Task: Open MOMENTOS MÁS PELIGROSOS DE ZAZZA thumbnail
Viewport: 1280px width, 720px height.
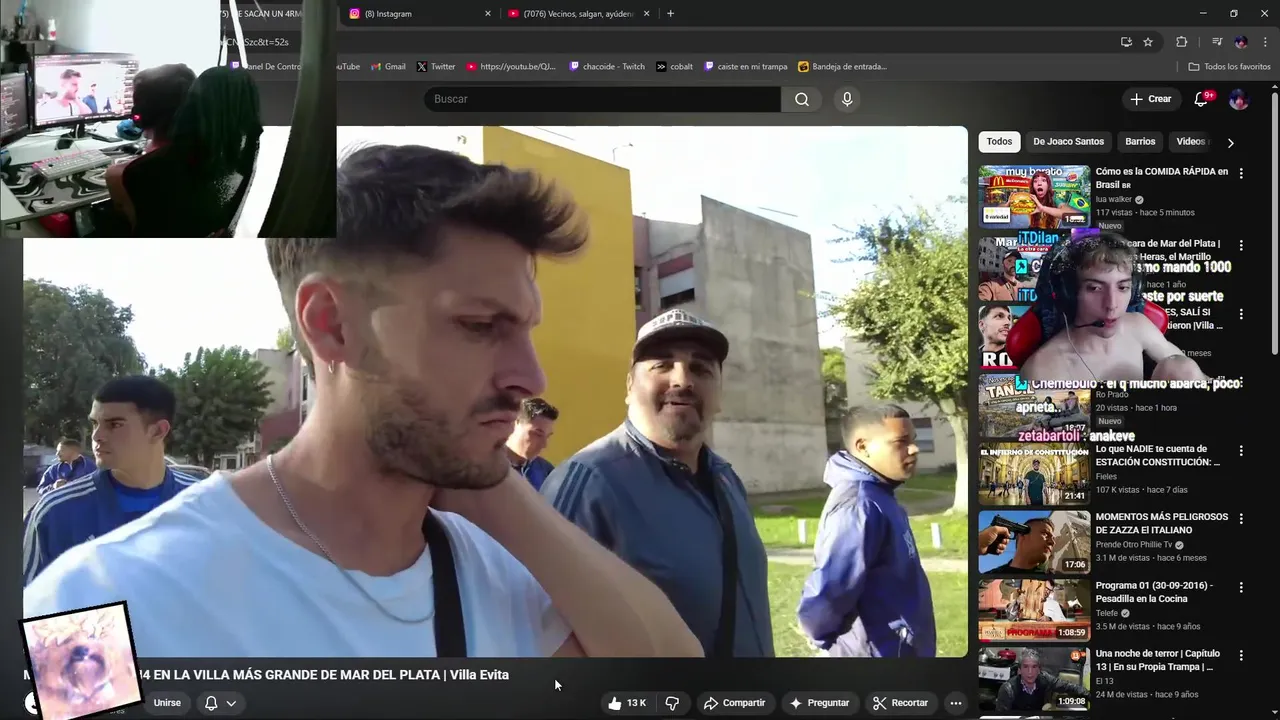Action: pos(1034,542)
